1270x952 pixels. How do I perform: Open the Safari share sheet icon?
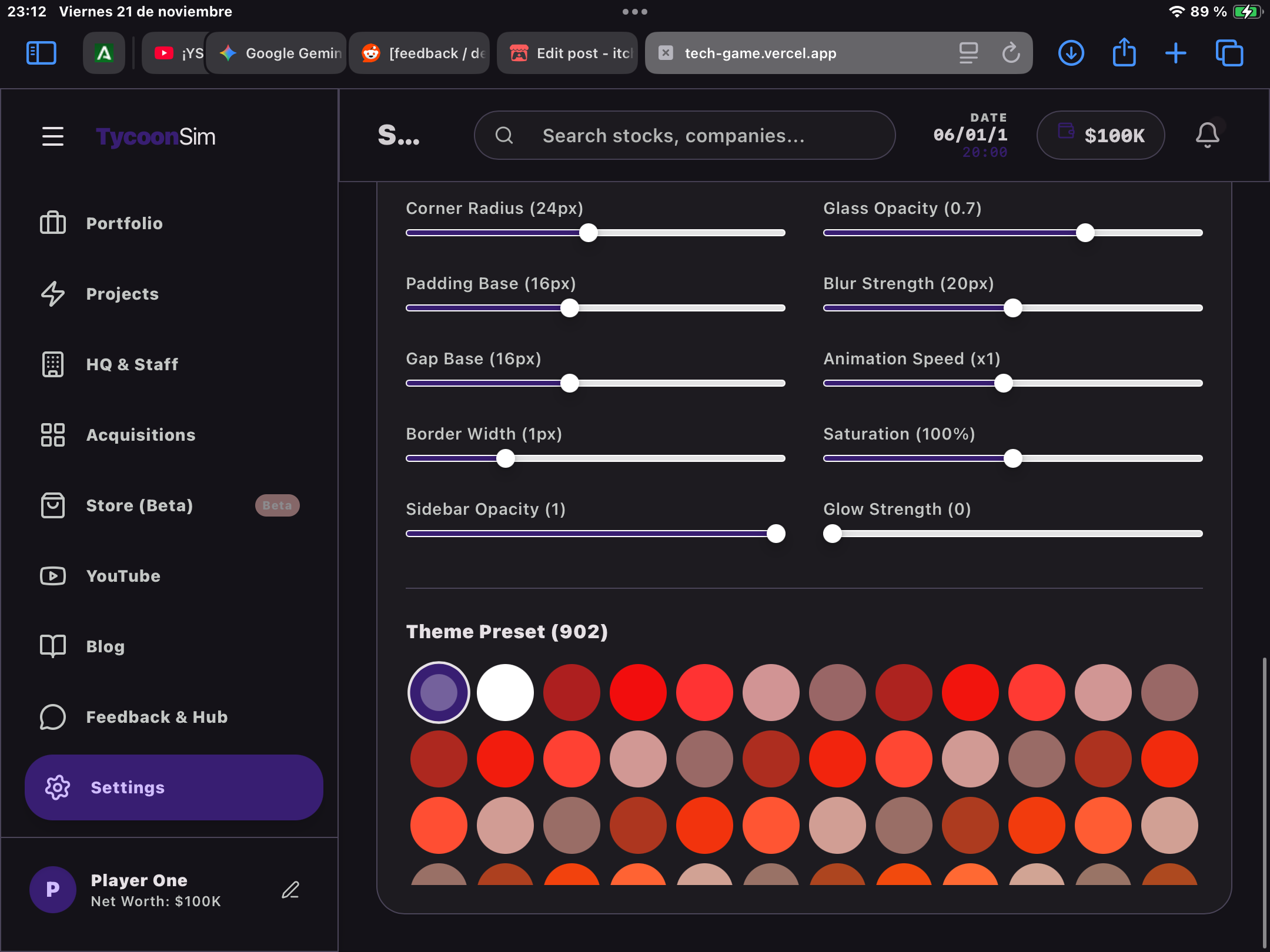(1124, 53)
